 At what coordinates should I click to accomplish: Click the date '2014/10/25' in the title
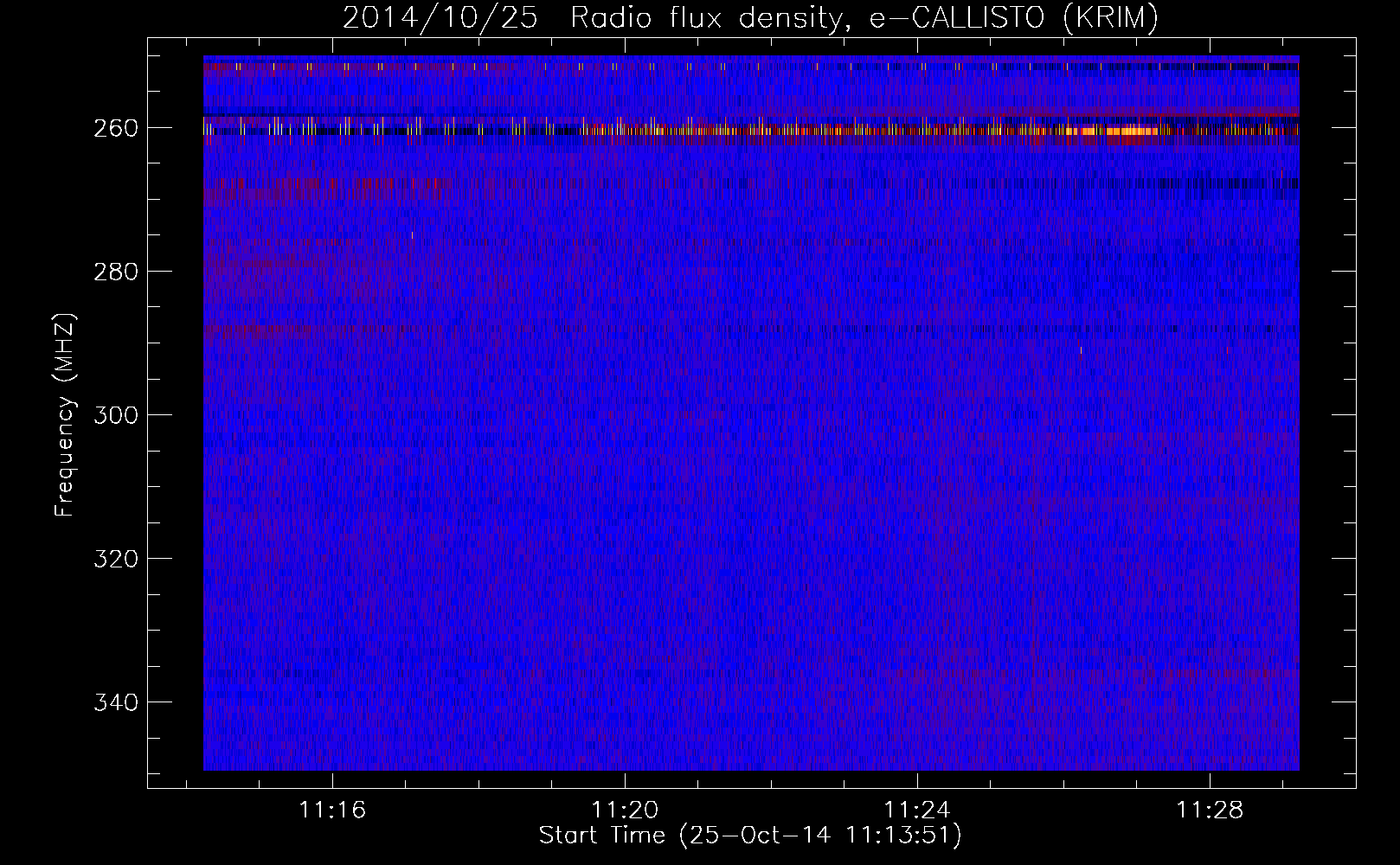[440, 17]
